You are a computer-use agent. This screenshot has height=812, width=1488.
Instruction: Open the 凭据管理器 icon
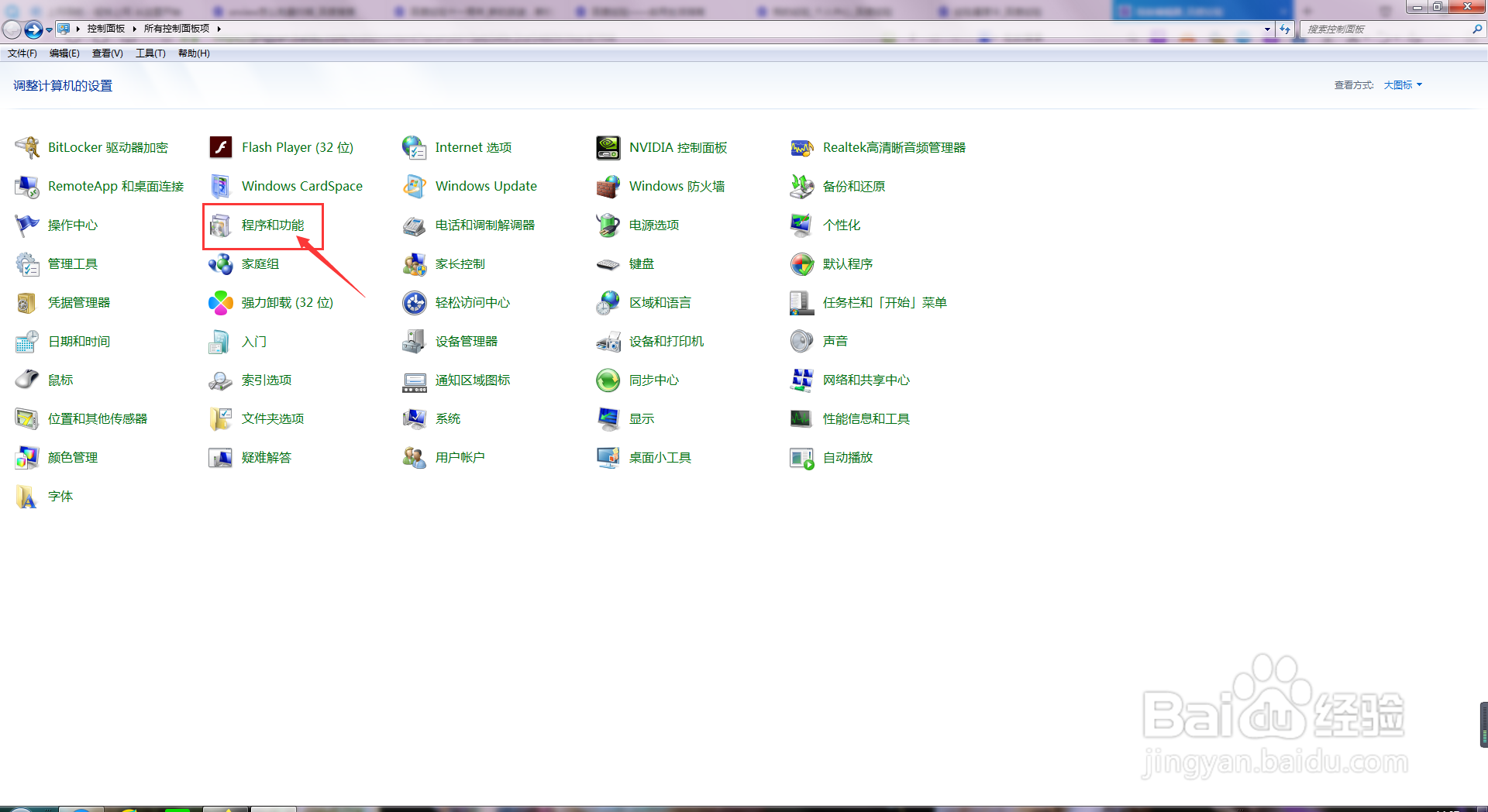27,302
